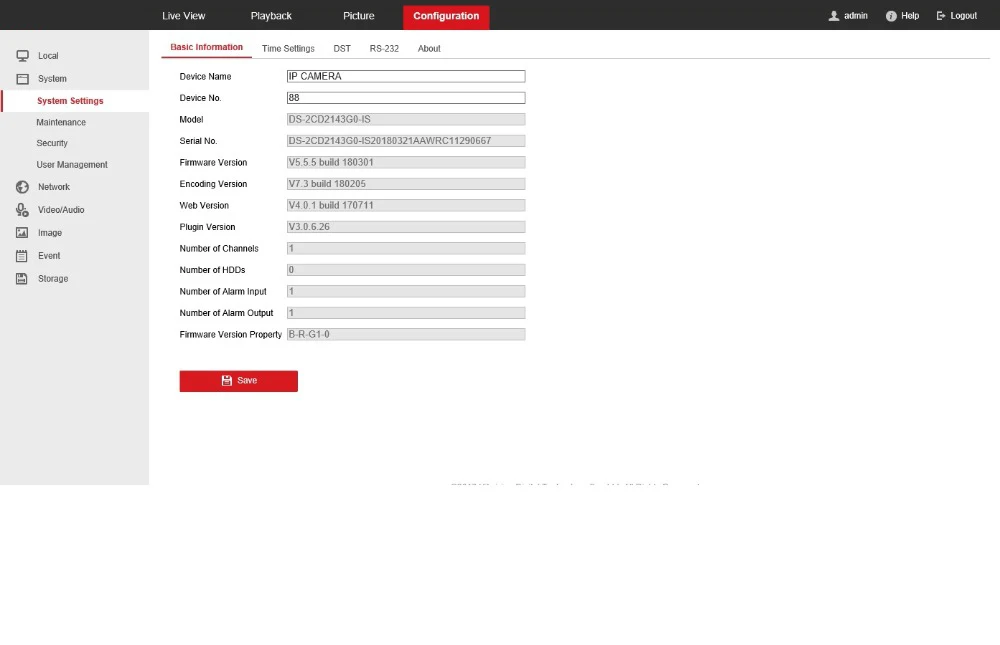Open the About tab

pos(429,48)
